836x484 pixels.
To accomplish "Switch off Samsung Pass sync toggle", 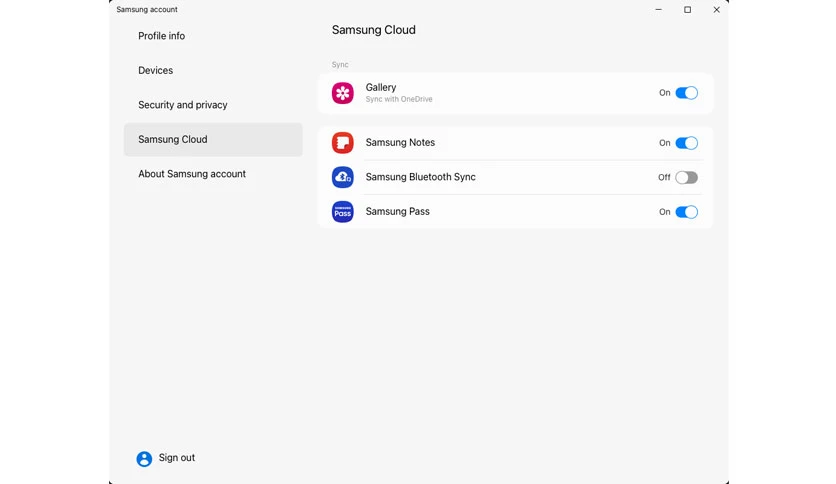I will pos(686,212).
